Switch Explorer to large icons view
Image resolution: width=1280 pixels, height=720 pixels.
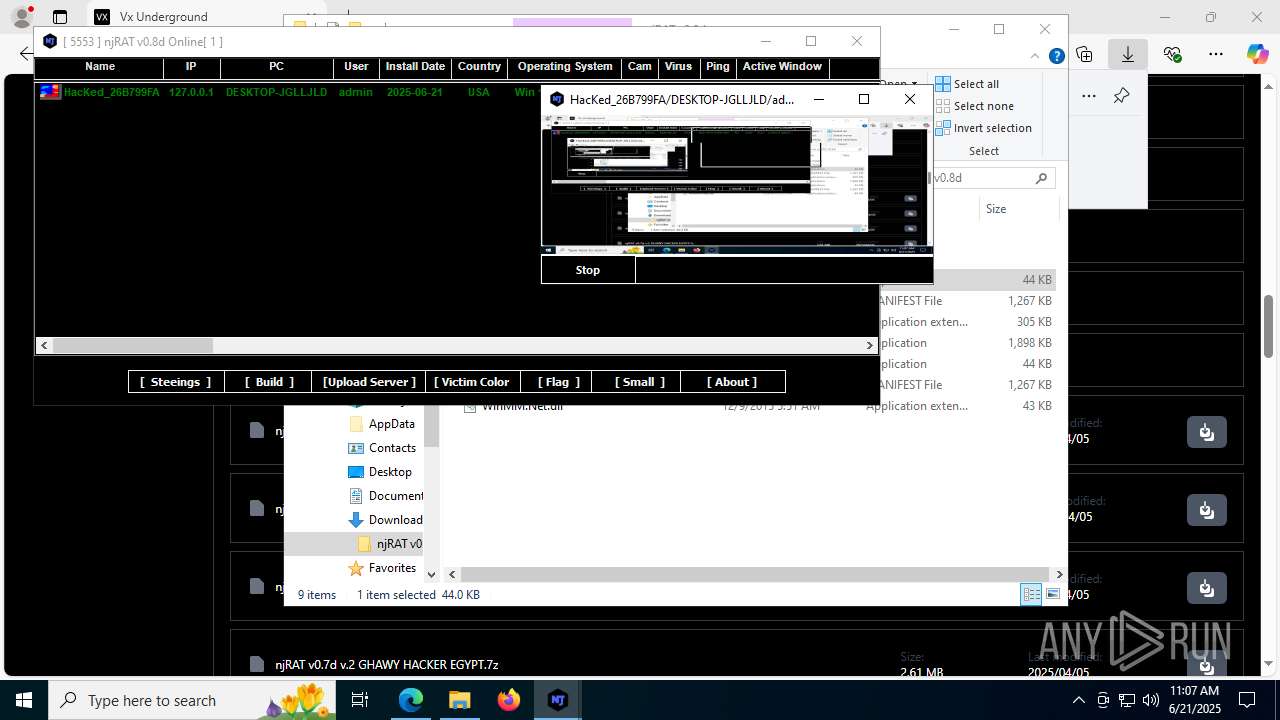coord(1053,594)
